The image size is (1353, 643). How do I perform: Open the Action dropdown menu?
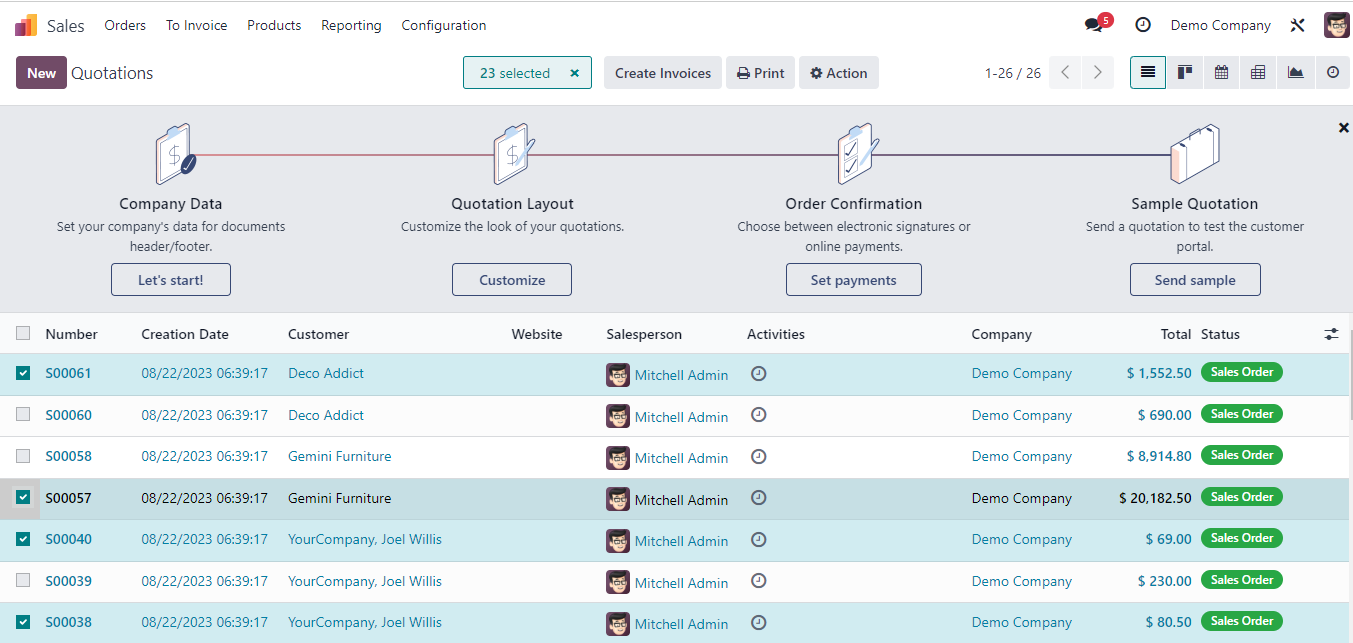[x=838, y=73]
